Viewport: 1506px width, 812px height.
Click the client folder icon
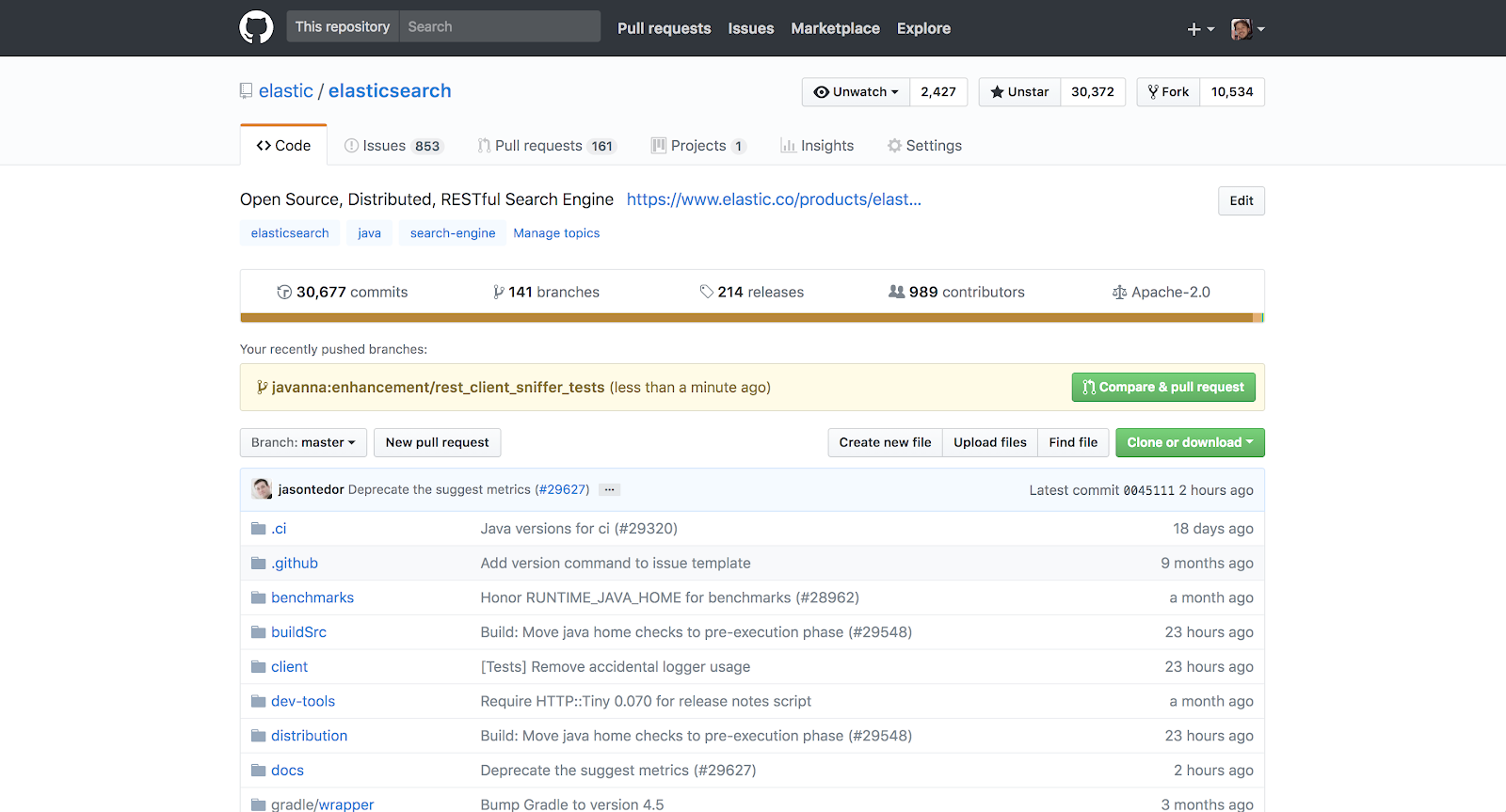(259, 667)
